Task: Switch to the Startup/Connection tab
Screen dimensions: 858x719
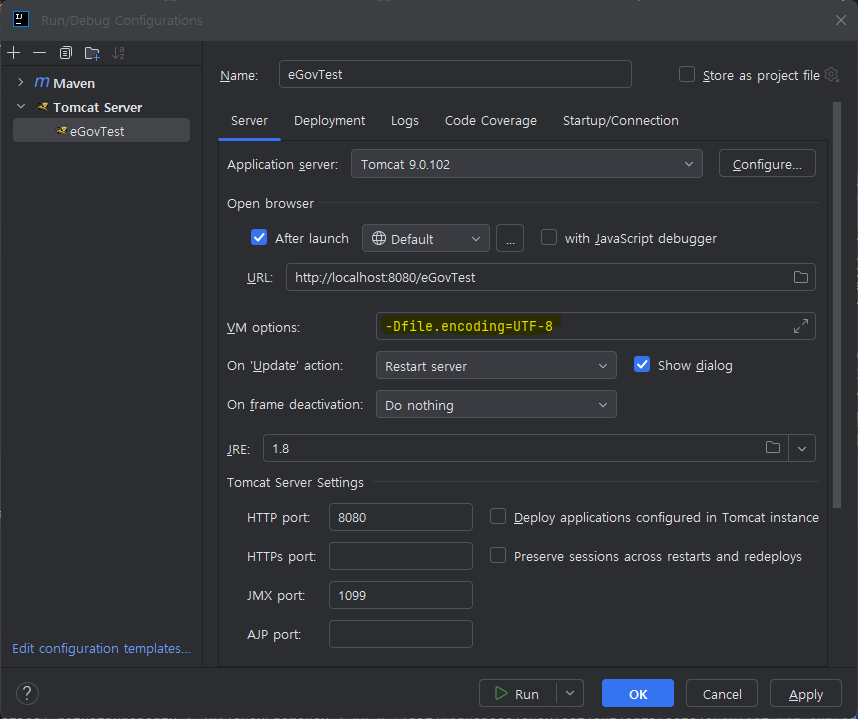Action: tap(621, 120)
